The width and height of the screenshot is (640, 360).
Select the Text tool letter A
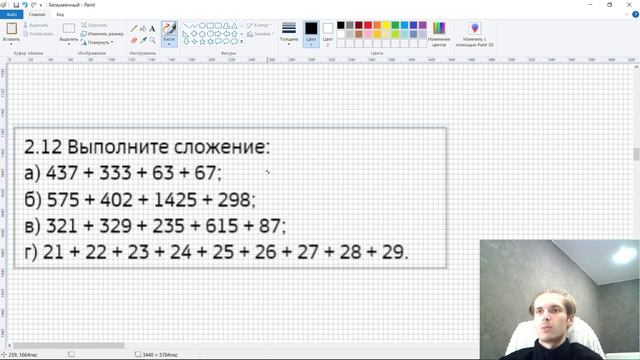pyautogui.click(x=152, y=29)
